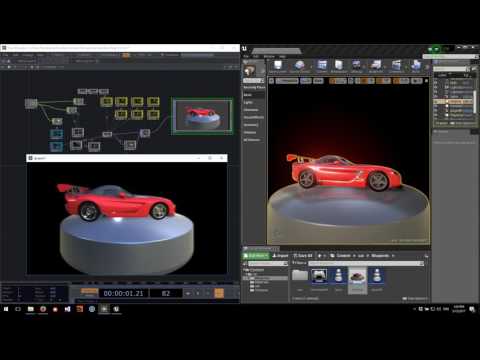Click the camera speed icon in viewport toolbar
Viewport: 480px width, 360px height.
click(416, 81)
